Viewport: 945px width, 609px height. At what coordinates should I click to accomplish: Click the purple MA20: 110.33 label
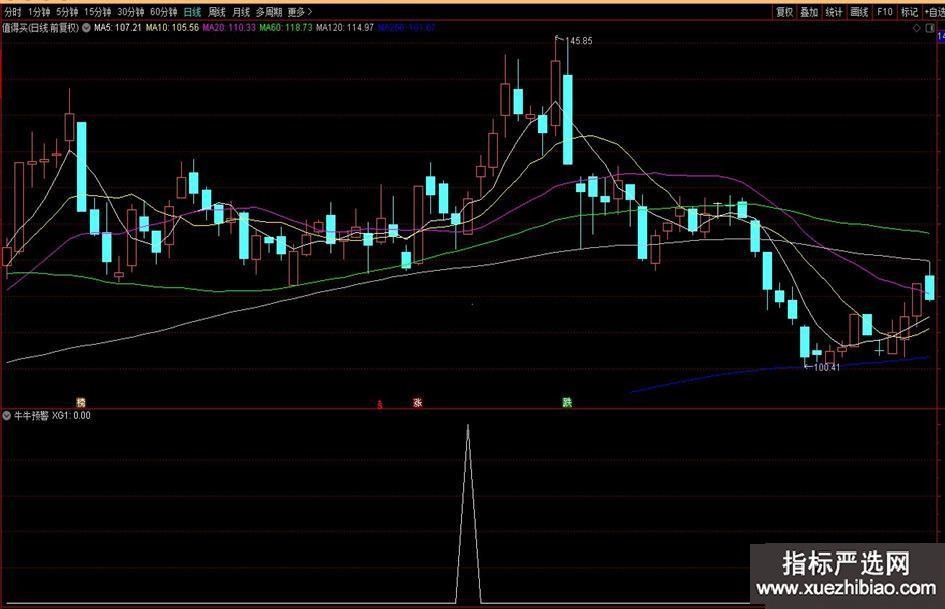(x=229, y=28)
